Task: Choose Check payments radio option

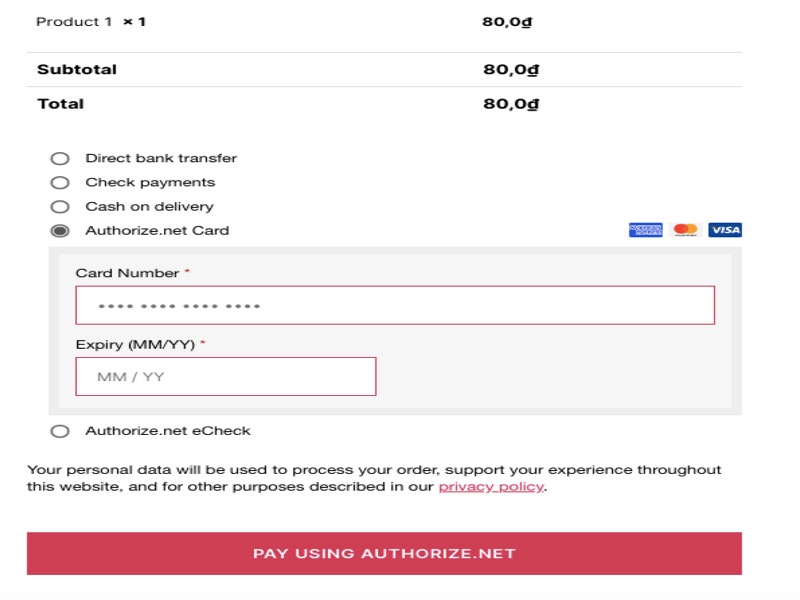Action: click(60, 183)
